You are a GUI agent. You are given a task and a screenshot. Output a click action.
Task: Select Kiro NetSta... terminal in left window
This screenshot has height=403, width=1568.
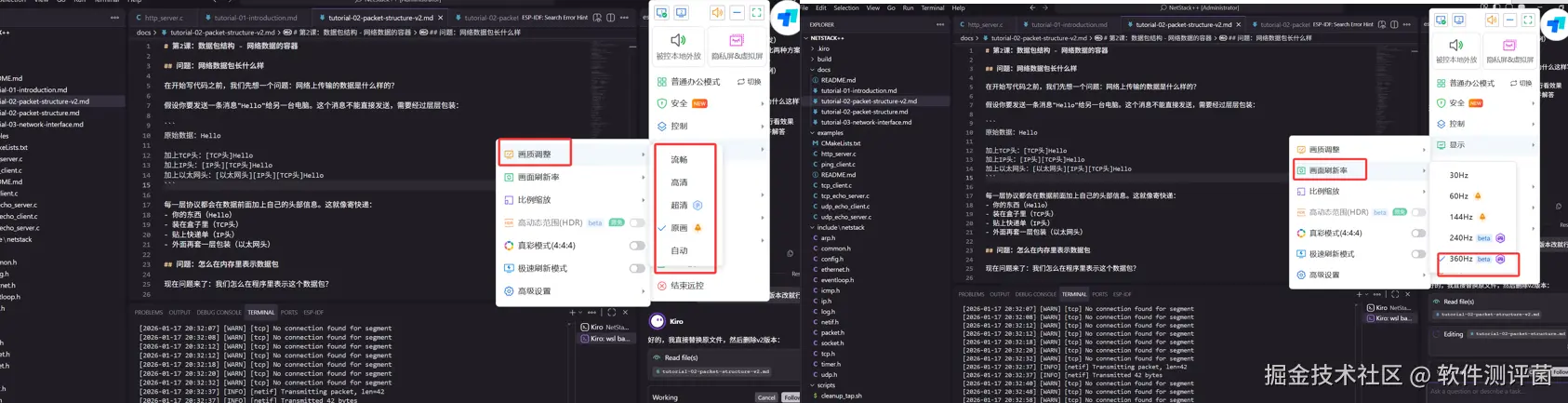tap(605, 328)
